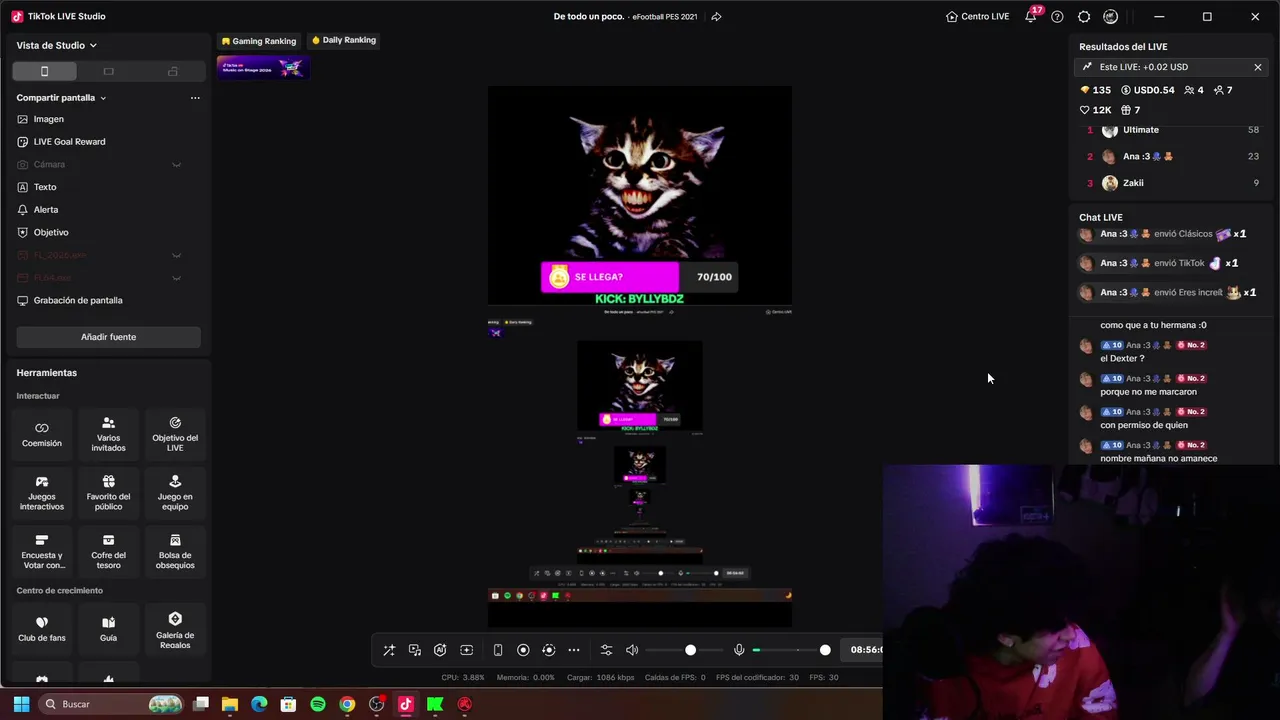
Task: Select portrait studio layout
Action: [44, 71]
